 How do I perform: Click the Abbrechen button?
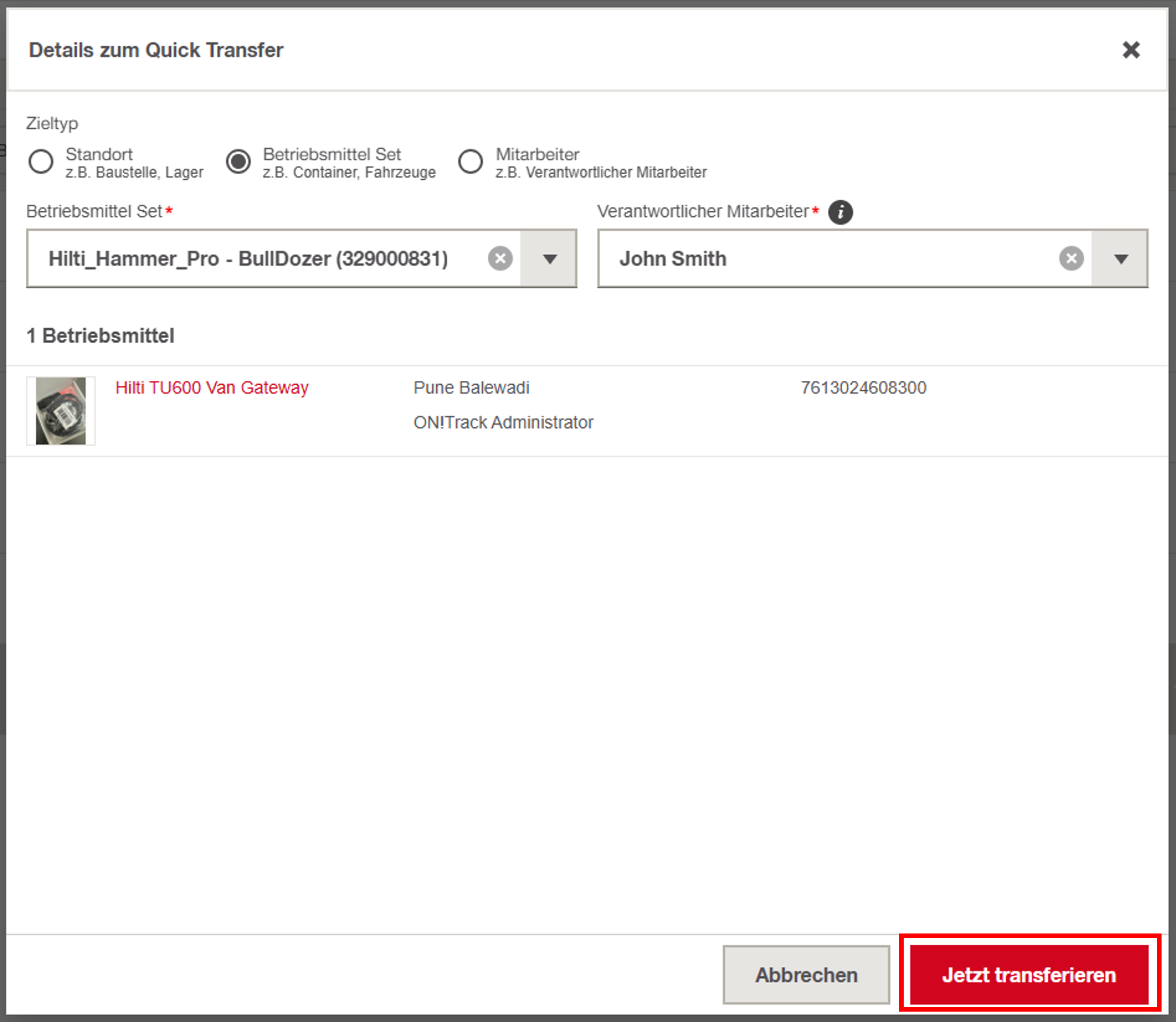(x=806, y=975)
